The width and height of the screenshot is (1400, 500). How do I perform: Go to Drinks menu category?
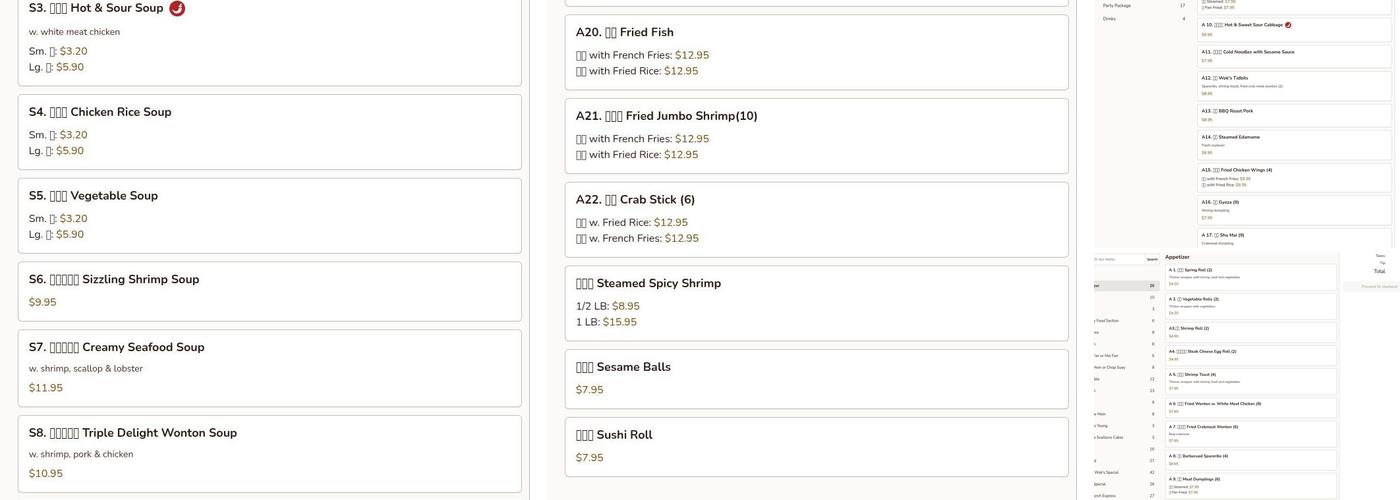1109,18
